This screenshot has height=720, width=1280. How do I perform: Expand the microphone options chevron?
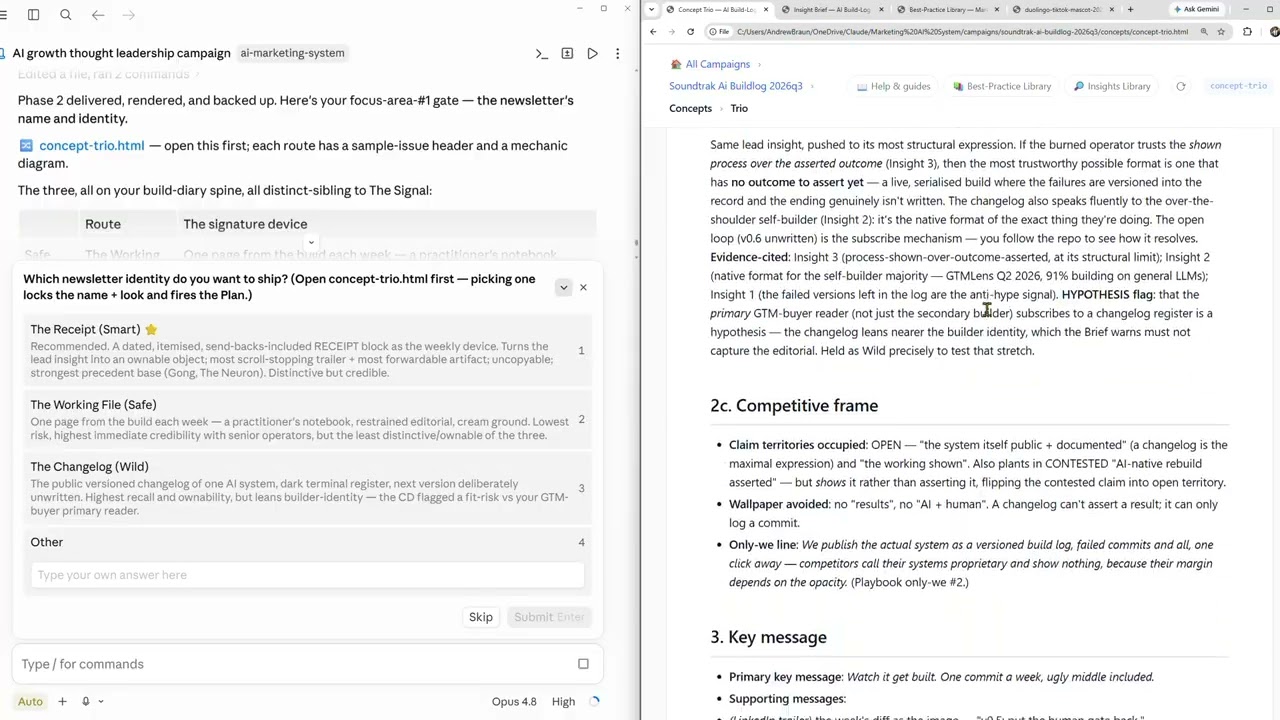pyautogui.click(x=100, y=701)
